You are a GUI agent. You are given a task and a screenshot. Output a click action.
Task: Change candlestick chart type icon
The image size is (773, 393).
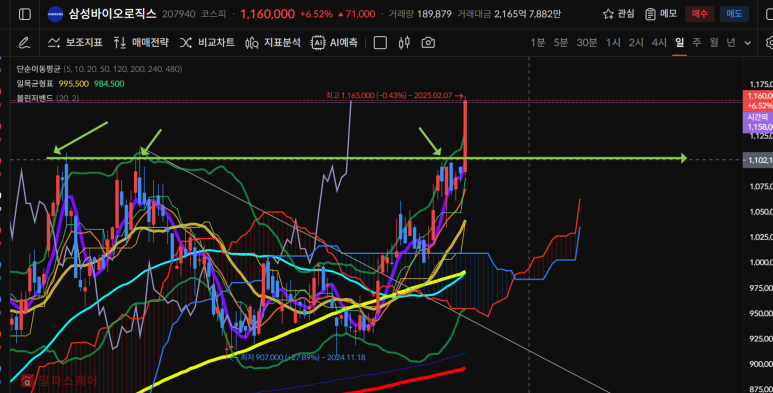point(404,43)
